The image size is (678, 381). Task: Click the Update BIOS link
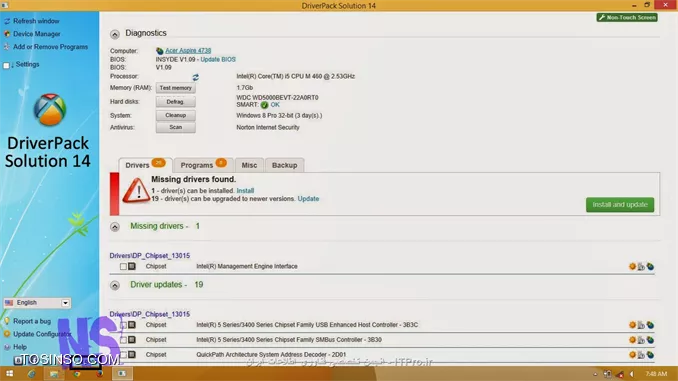[218, 59]
